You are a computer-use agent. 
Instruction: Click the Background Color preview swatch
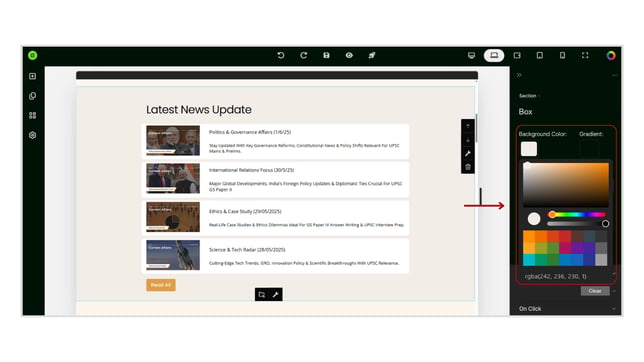(529, 149)
